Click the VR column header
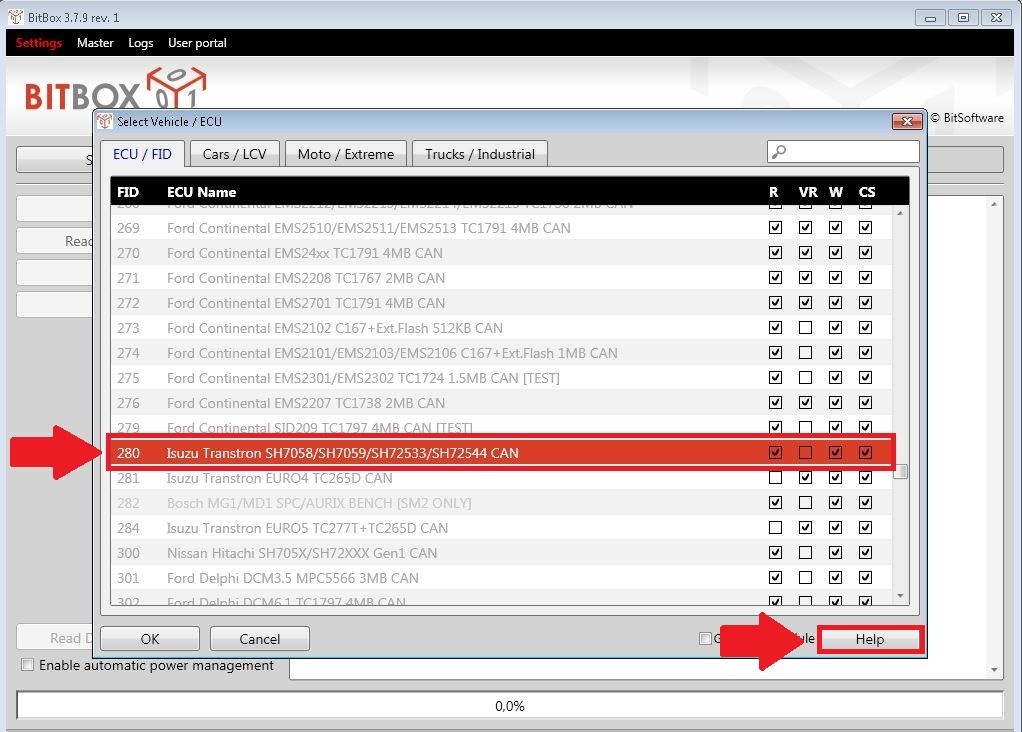Screen dimensions: 1022x732 808,192
